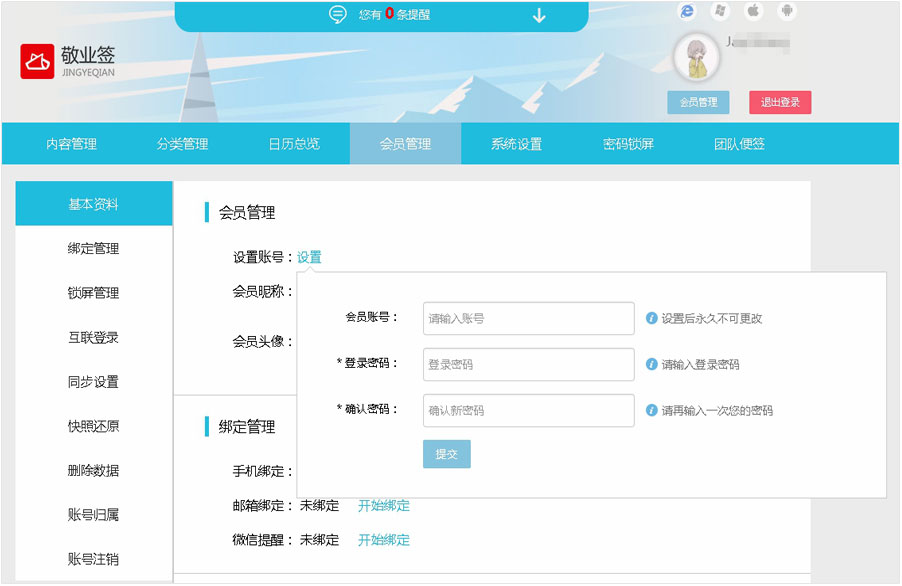Screen dimensions: 902x586
Task: Click the Apple platform icon
Action: [753, 11]
